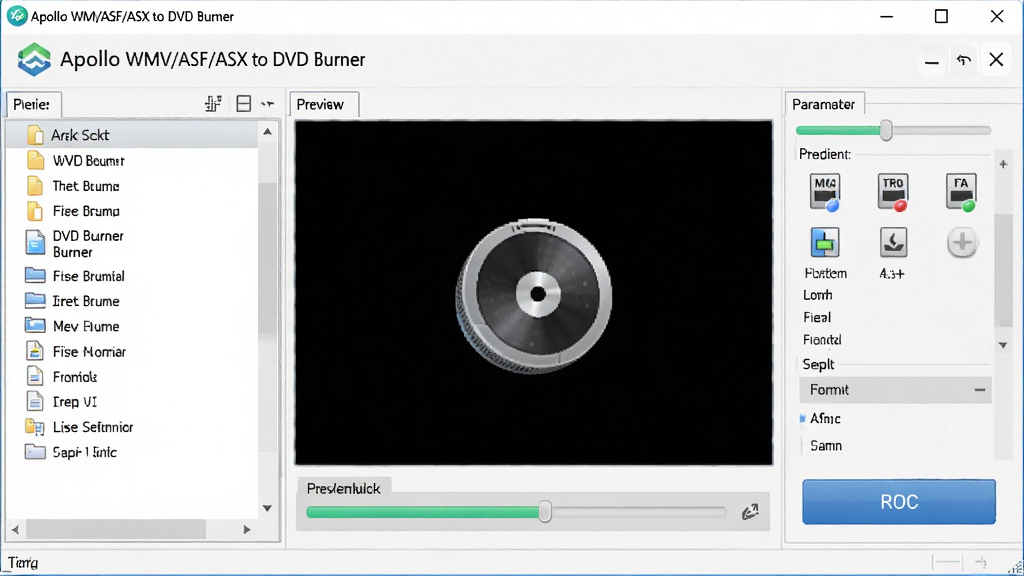Screen dimensions: 1024x576
Task: Click the app icon in the title bar
Action: coord(16,16)
